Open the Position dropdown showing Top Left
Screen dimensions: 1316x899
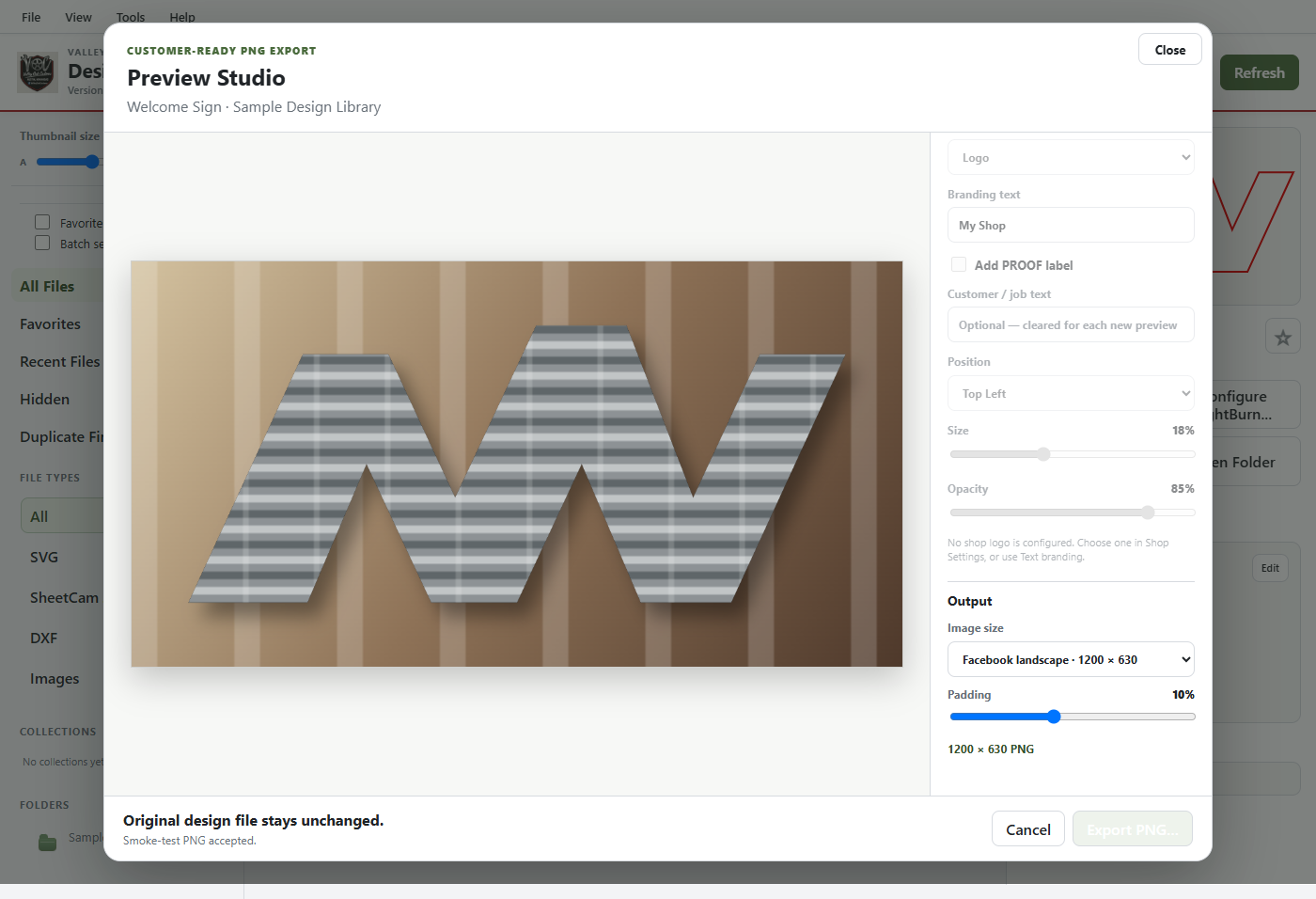(x=1071, y=393)
